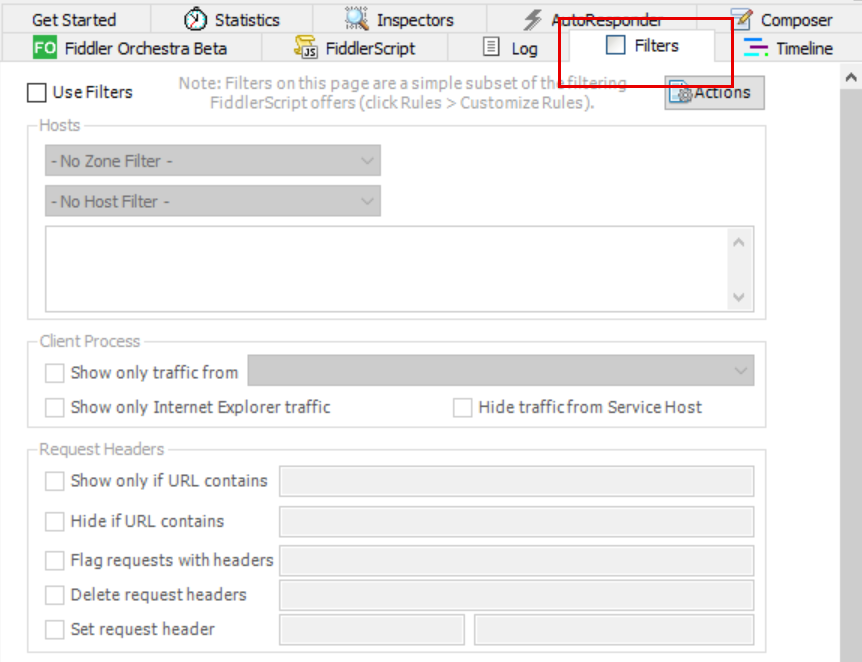Check Flag requests with headers
862x662 pixels.
(54, 561)
